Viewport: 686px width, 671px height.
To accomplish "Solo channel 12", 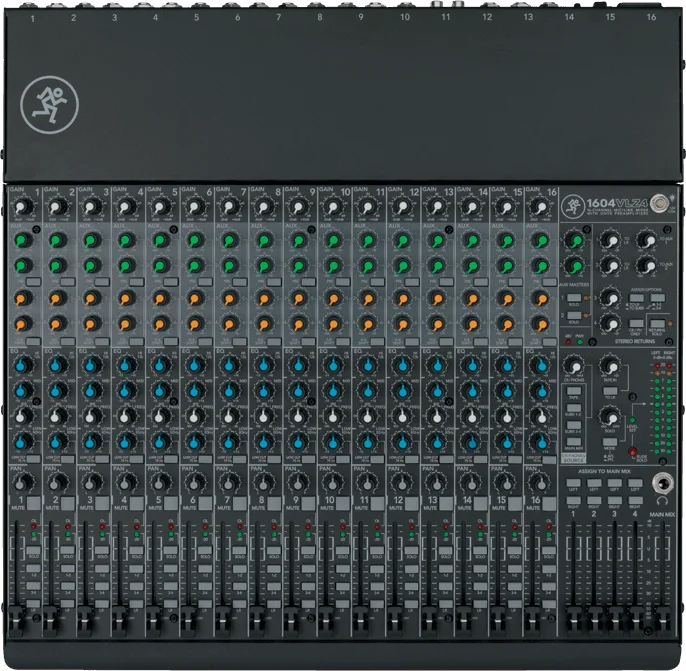I will tap(411, 550).
